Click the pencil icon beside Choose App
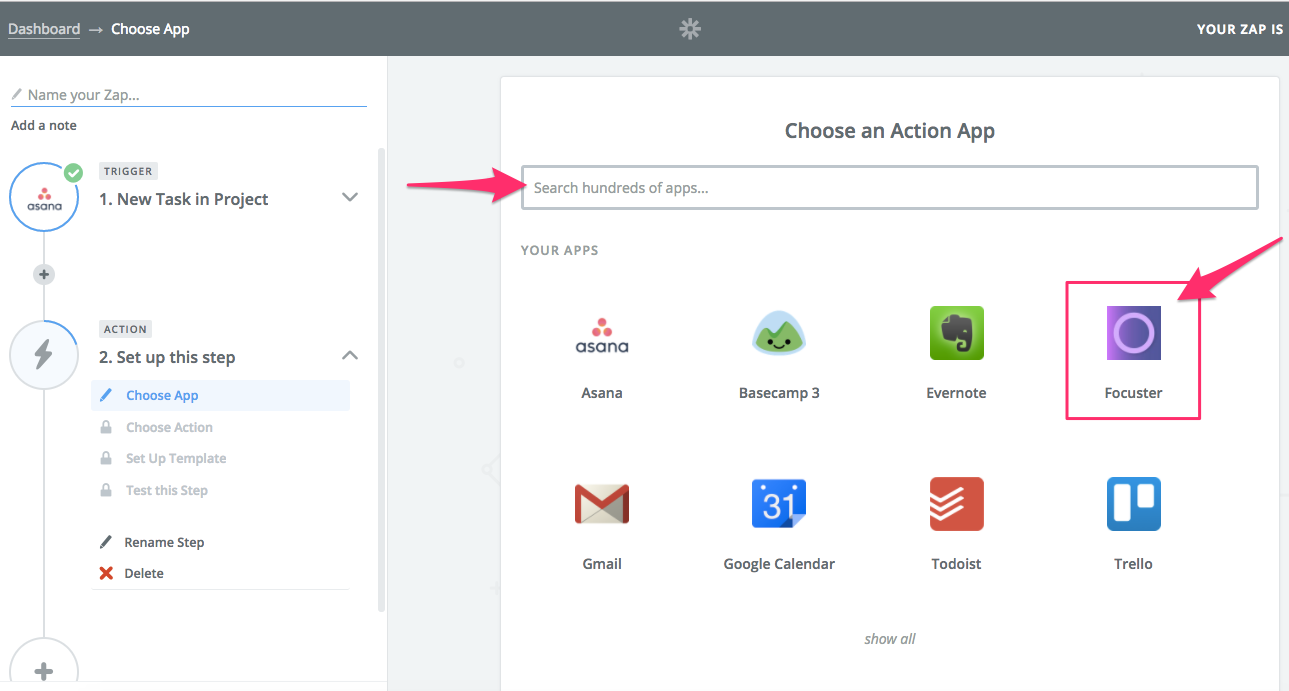The width and height of the screenshot is (1289, 691). coord(106,395)
